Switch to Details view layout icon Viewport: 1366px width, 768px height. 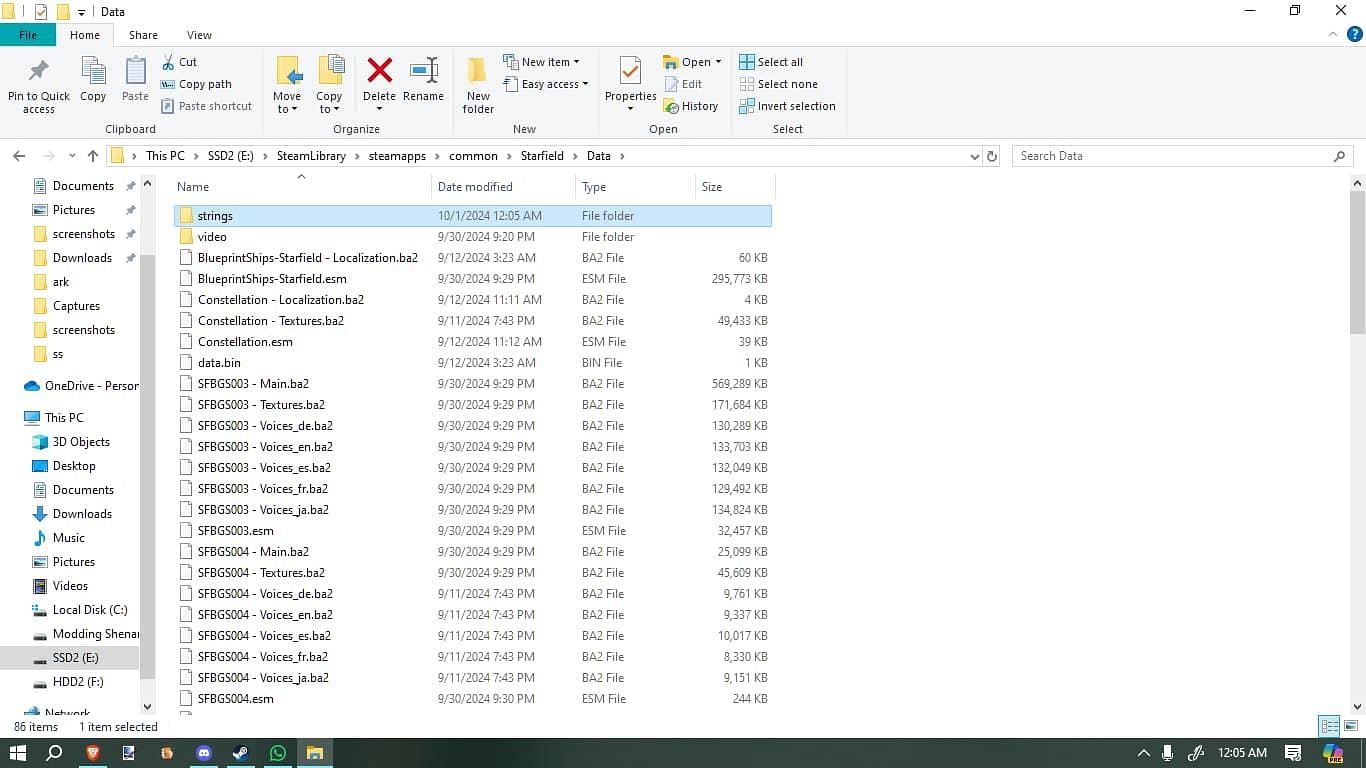point(1329,726)
